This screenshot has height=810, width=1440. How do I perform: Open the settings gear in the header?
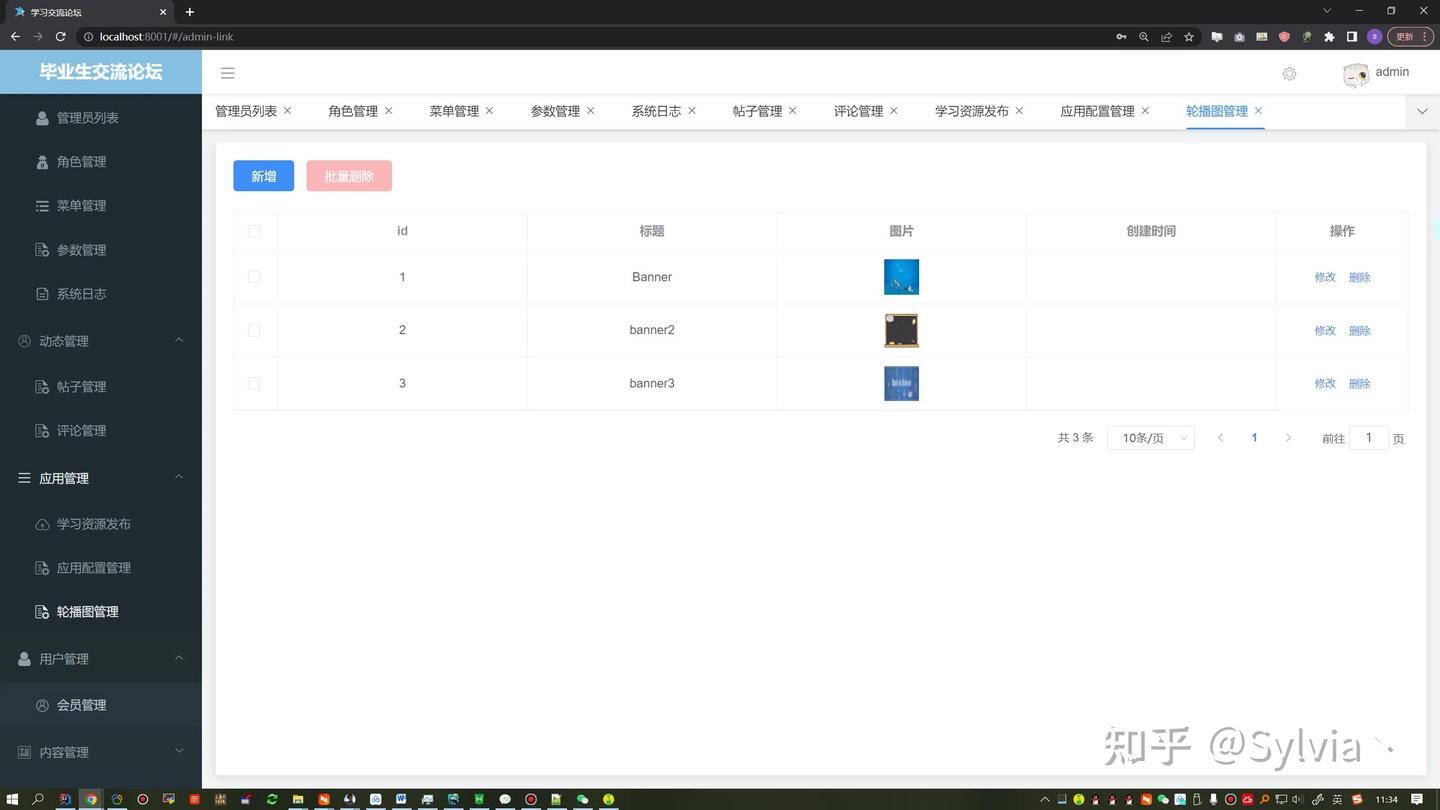(1289, 73)
